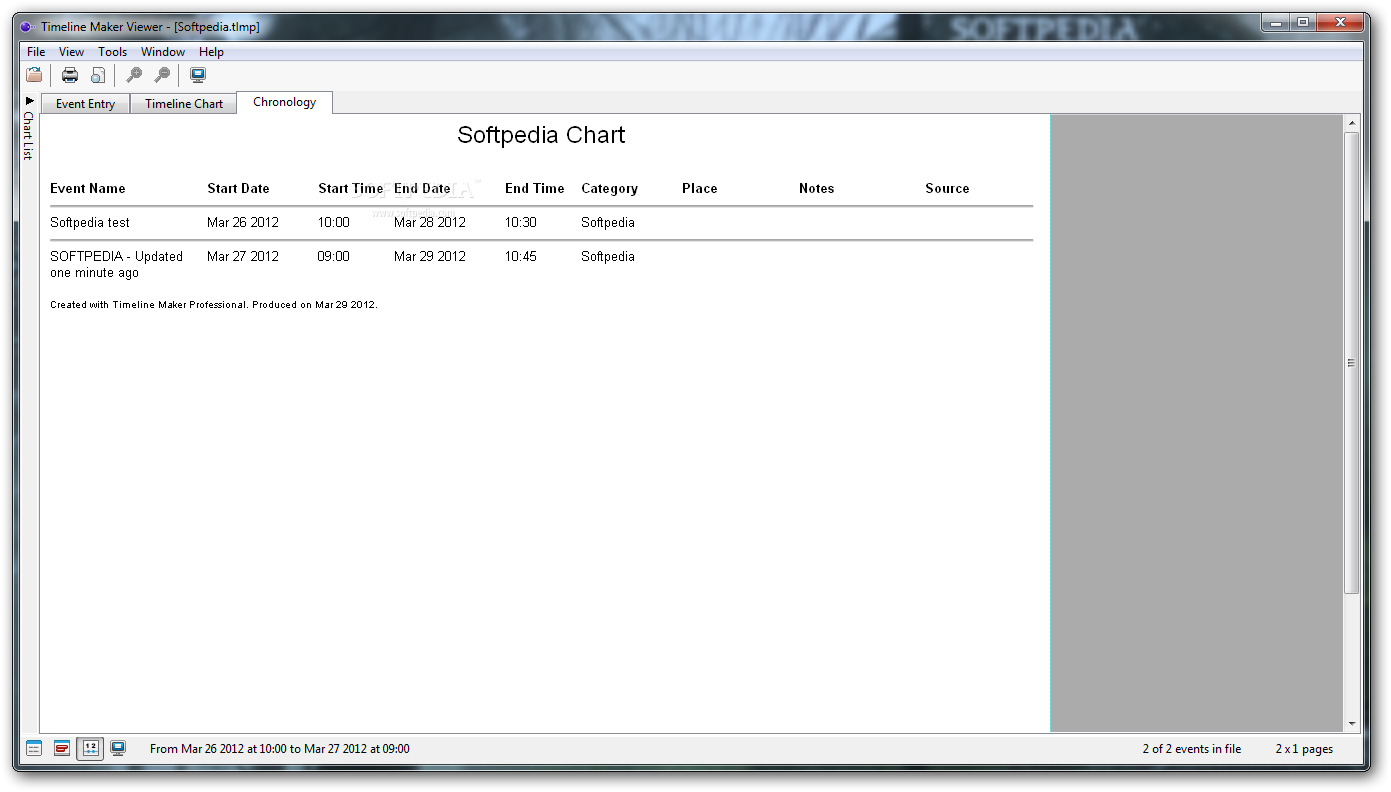Click the scroll down arrow of vertical scrollbar

pyautogui.click(x=1352, y=723)
